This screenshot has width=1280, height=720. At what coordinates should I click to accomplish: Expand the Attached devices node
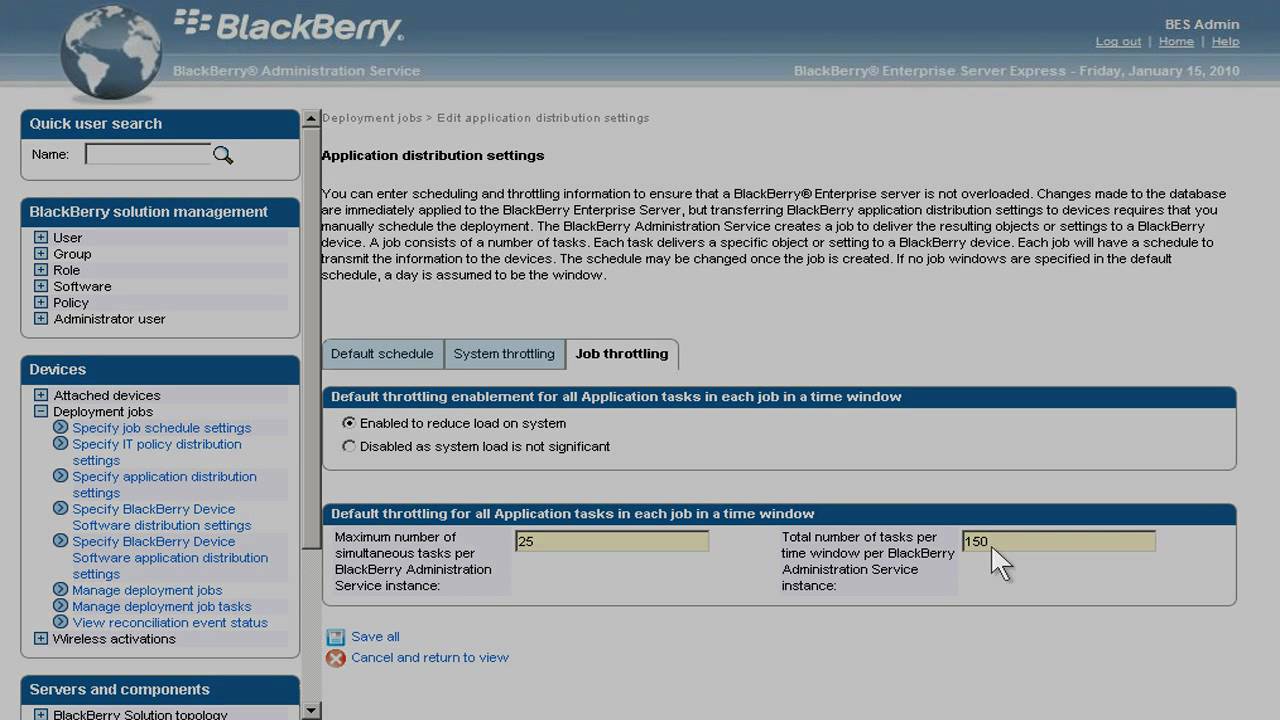point(41,395)
